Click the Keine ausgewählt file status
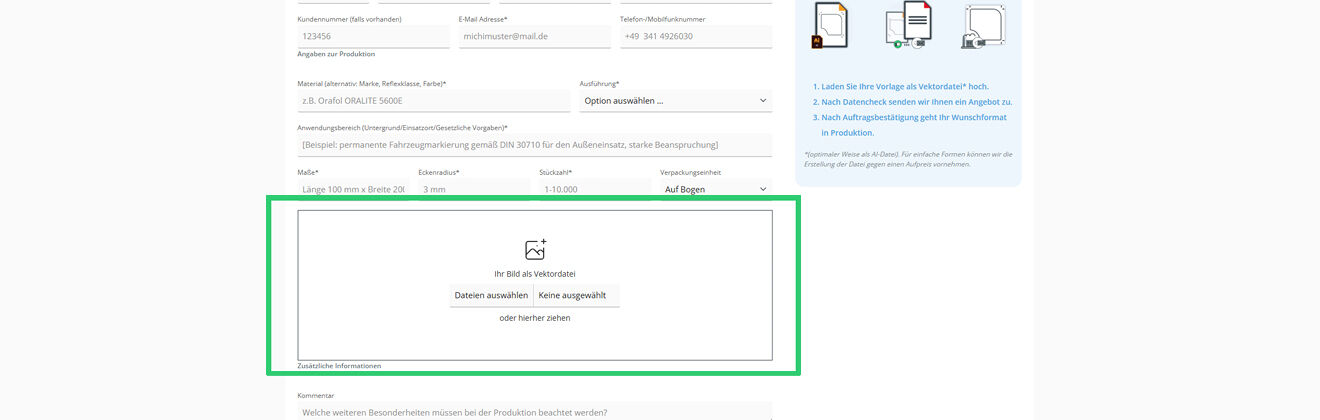Screen dimensions: 1320x420 click(x=577, y=295)
